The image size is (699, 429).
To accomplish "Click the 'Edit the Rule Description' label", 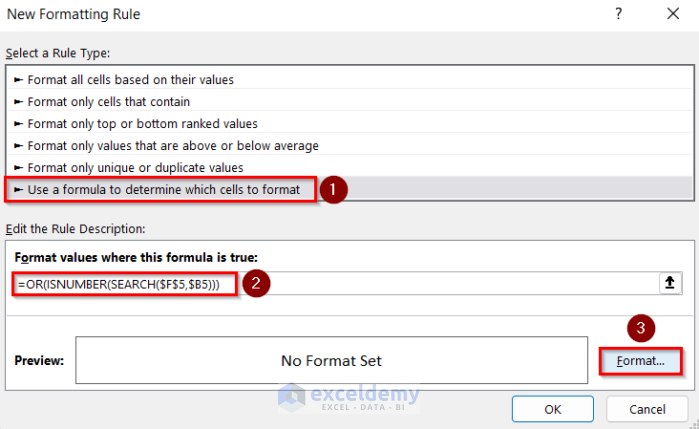I will pos(76,229).
